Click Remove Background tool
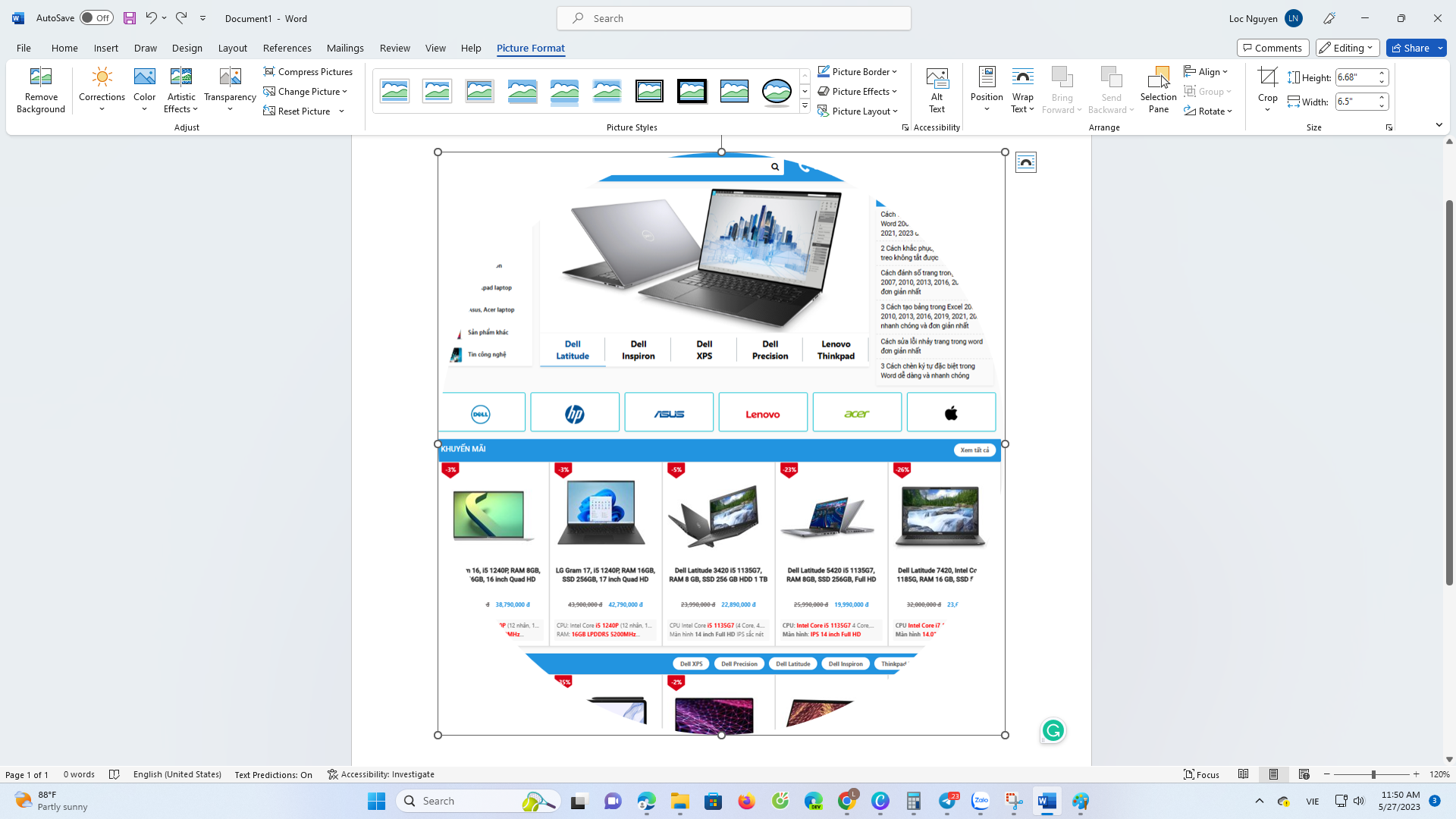This screenshot has height=819, width=1456. click(x=41, y=90)
